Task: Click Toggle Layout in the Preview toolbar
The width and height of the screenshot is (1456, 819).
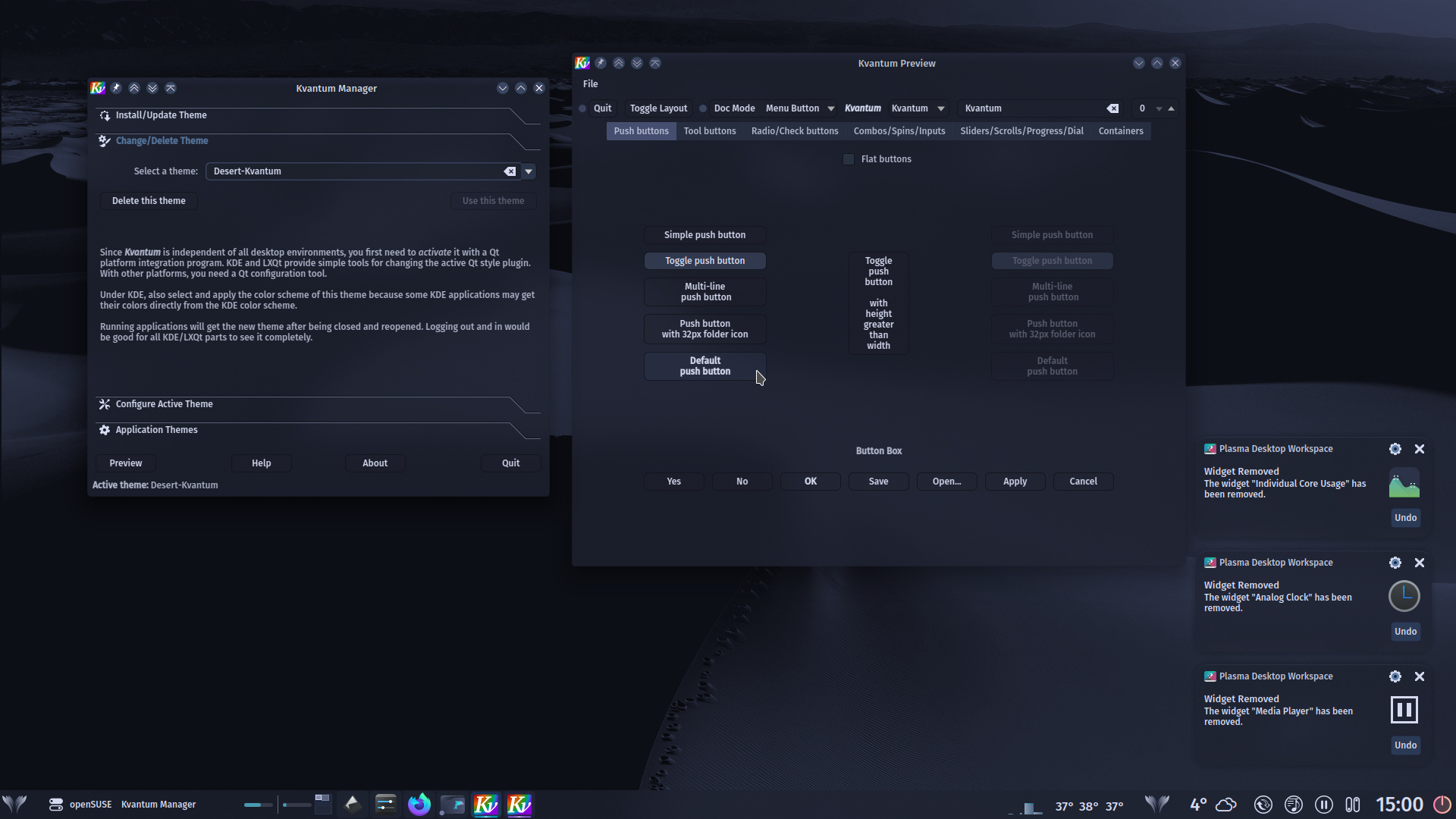Action: point(658,108)
